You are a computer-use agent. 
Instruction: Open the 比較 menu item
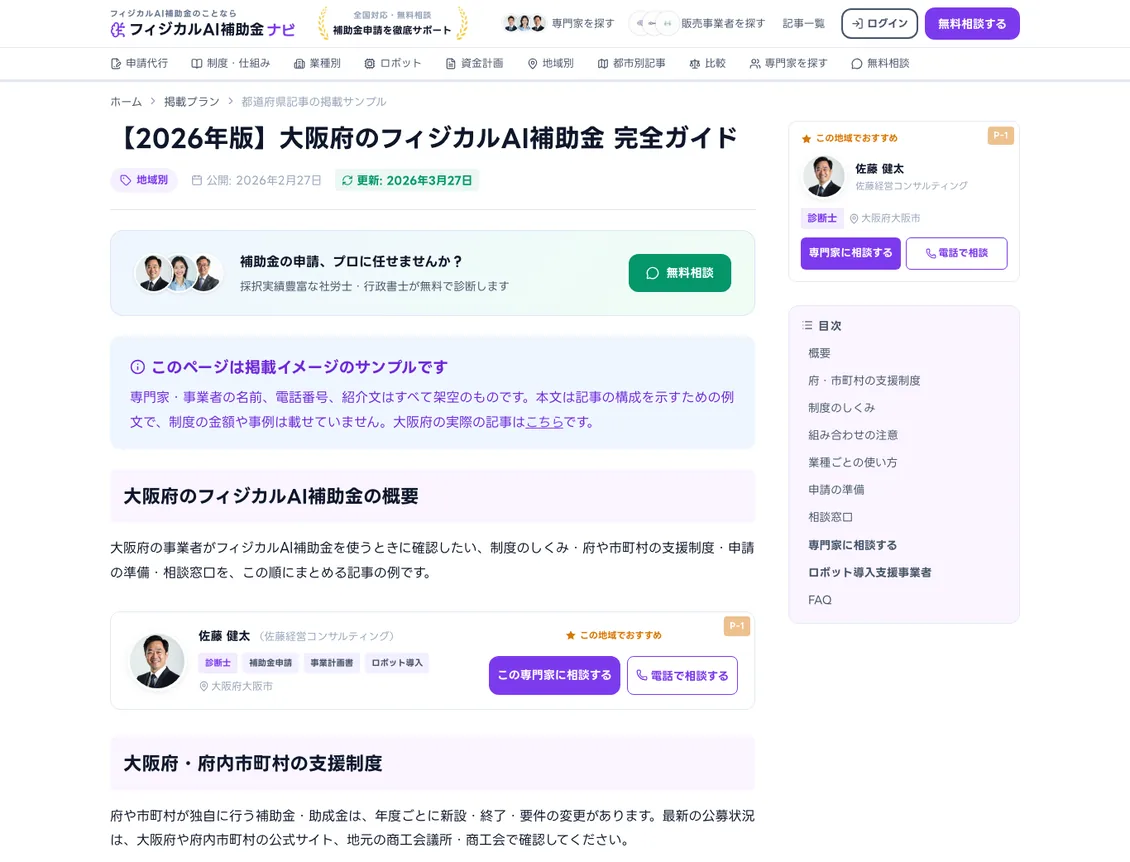tap(707, 63)
